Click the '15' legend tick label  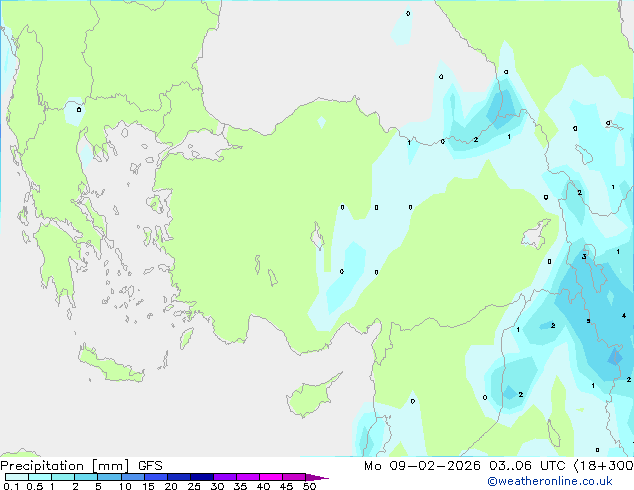pos(148,486)
